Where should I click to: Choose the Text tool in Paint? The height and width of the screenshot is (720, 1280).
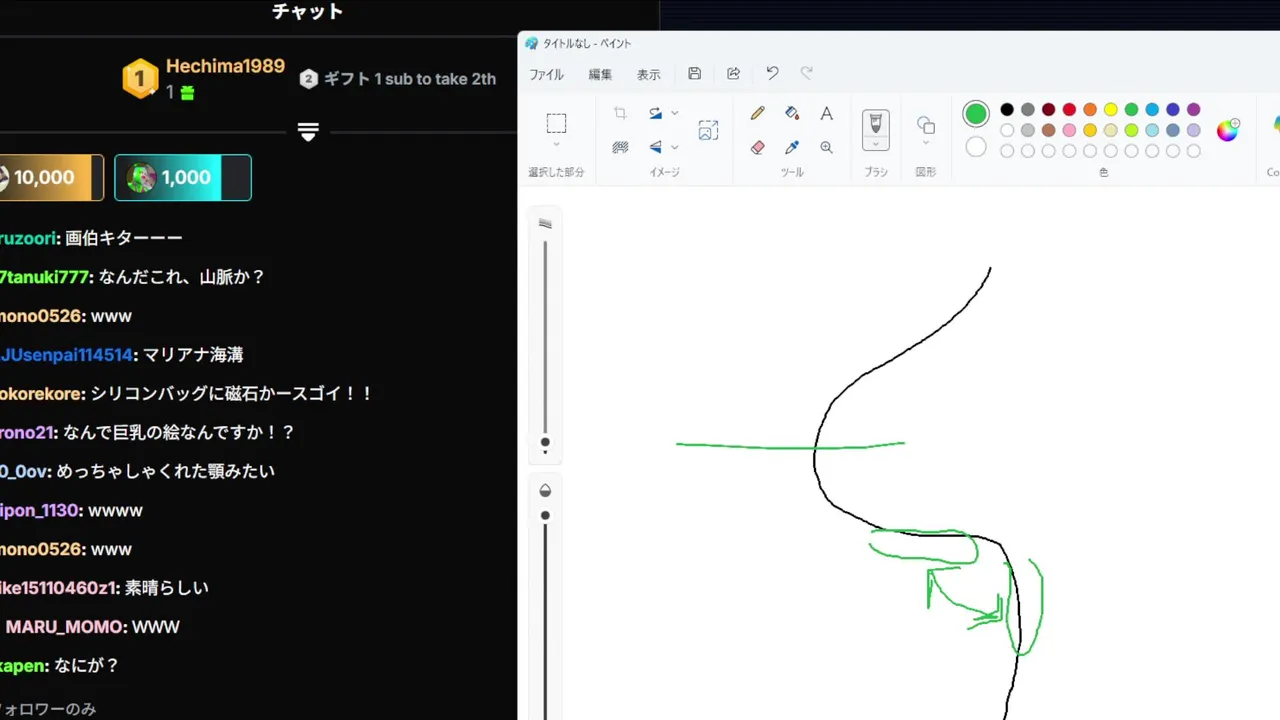point(826,114)
